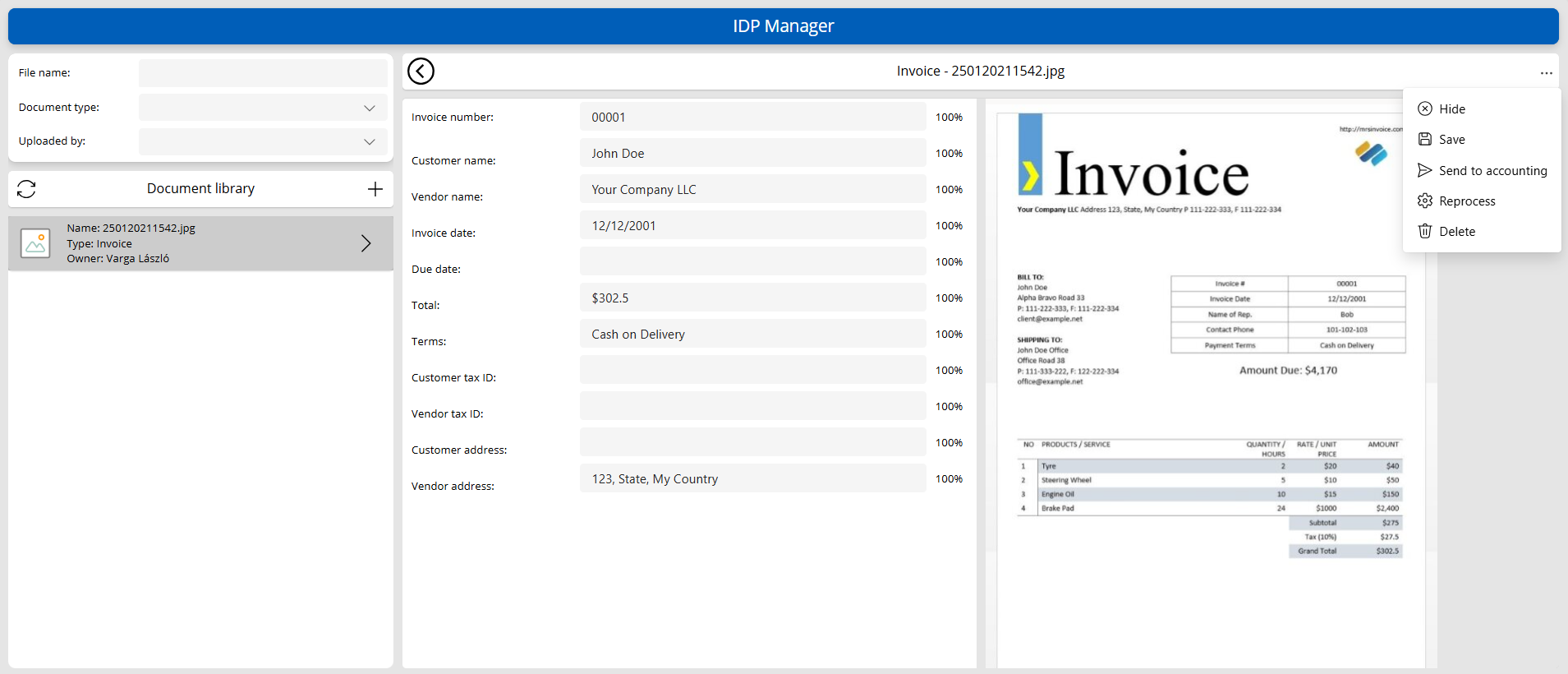Click the empty Due date field
Screen dimensions: 1568x674
pos(752,262)
